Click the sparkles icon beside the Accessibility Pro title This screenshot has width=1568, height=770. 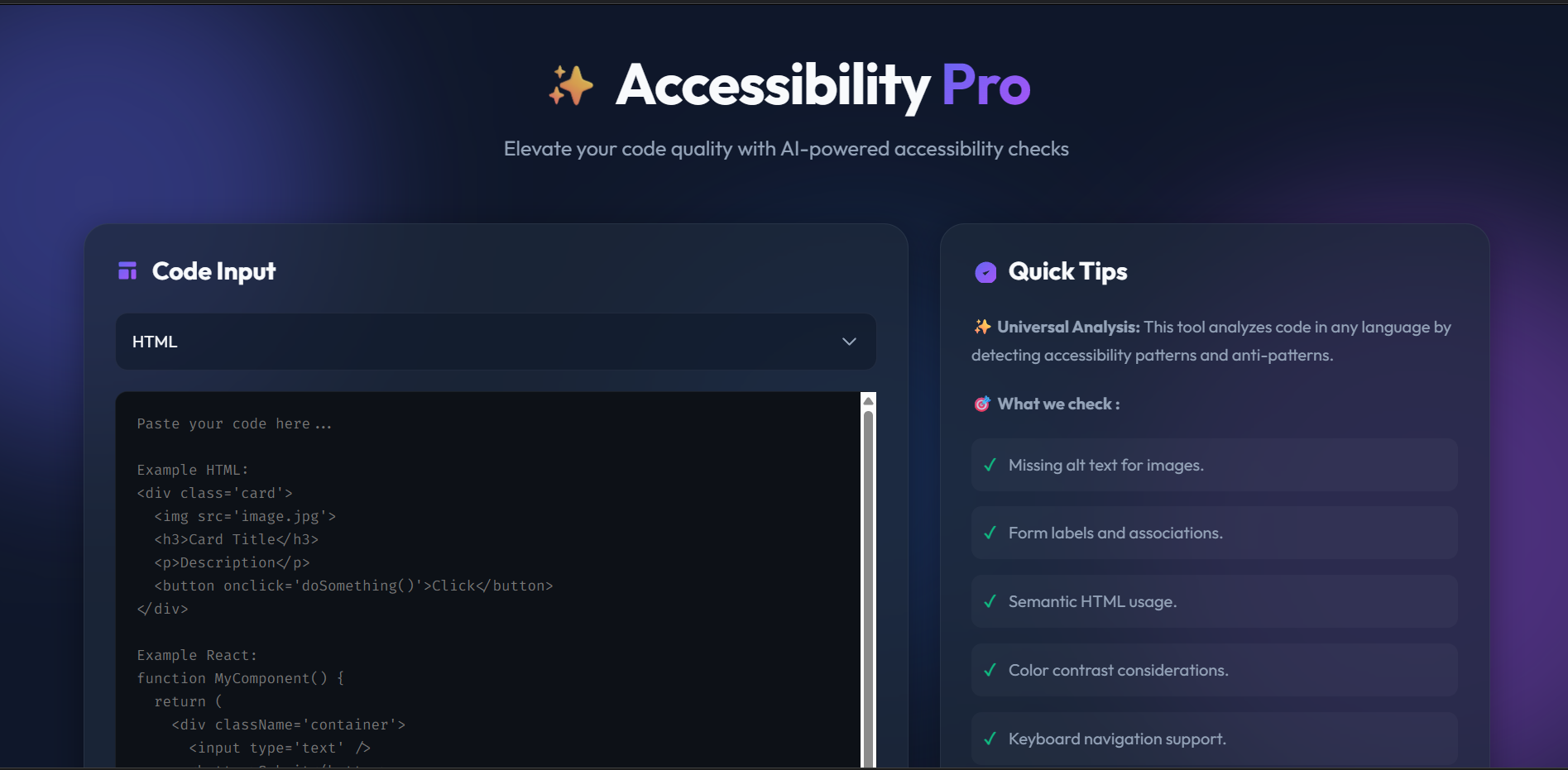point(571,84)
